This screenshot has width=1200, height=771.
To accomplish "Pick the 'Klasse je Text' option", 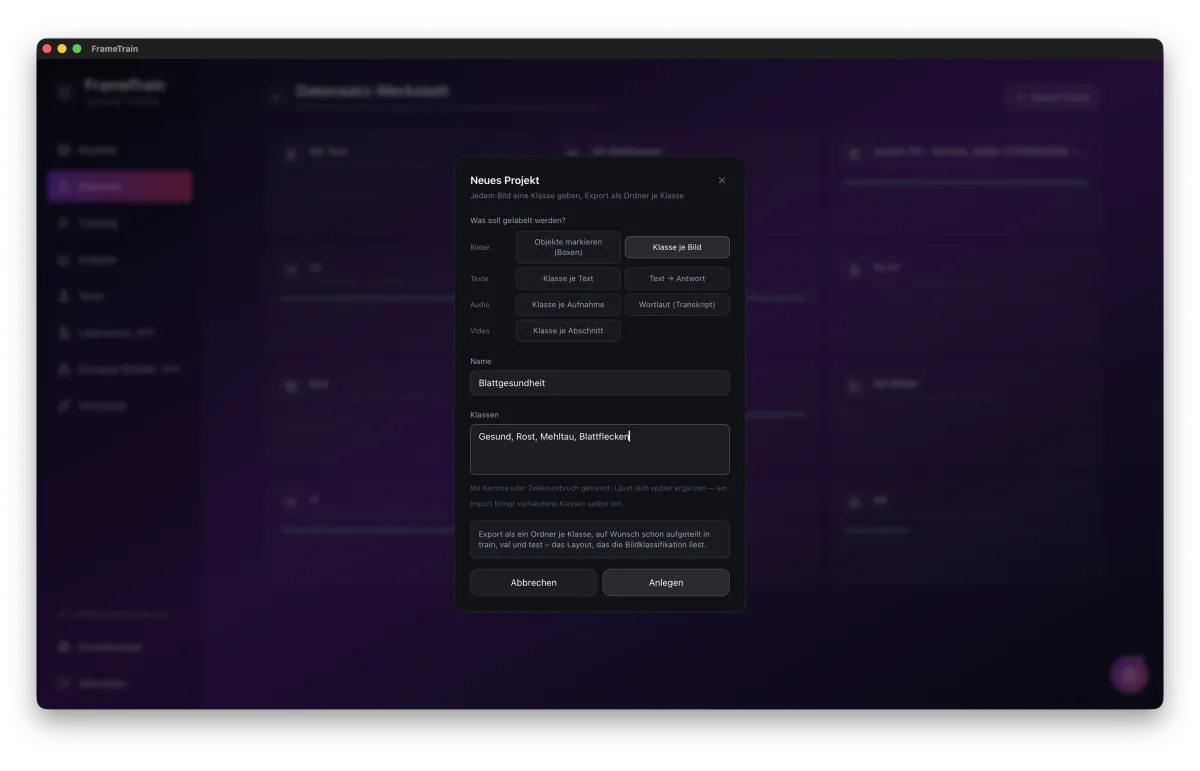I will coord(568,278).
